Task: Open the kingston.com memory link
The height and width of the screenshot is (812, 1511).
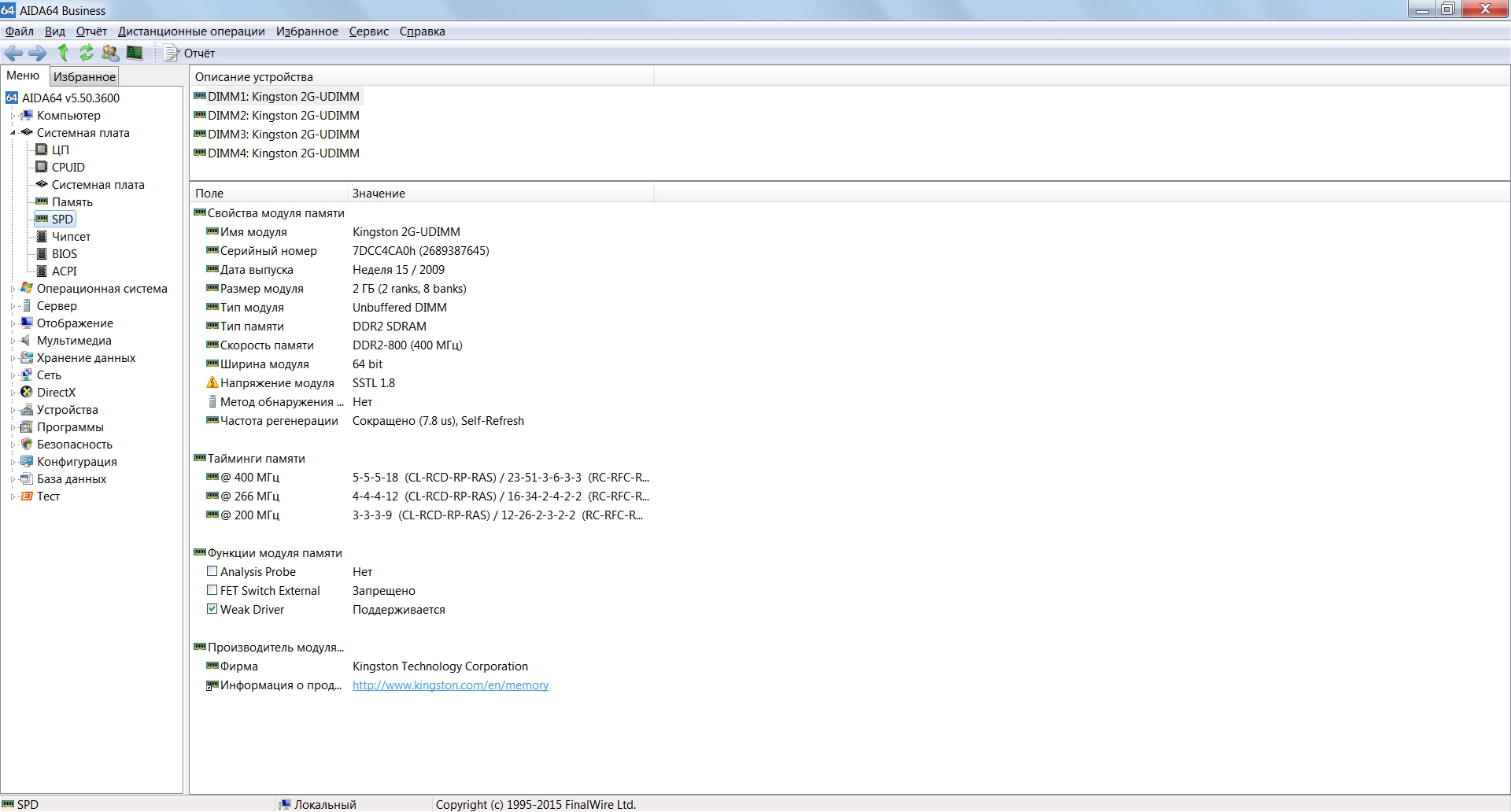Action: 450,685
